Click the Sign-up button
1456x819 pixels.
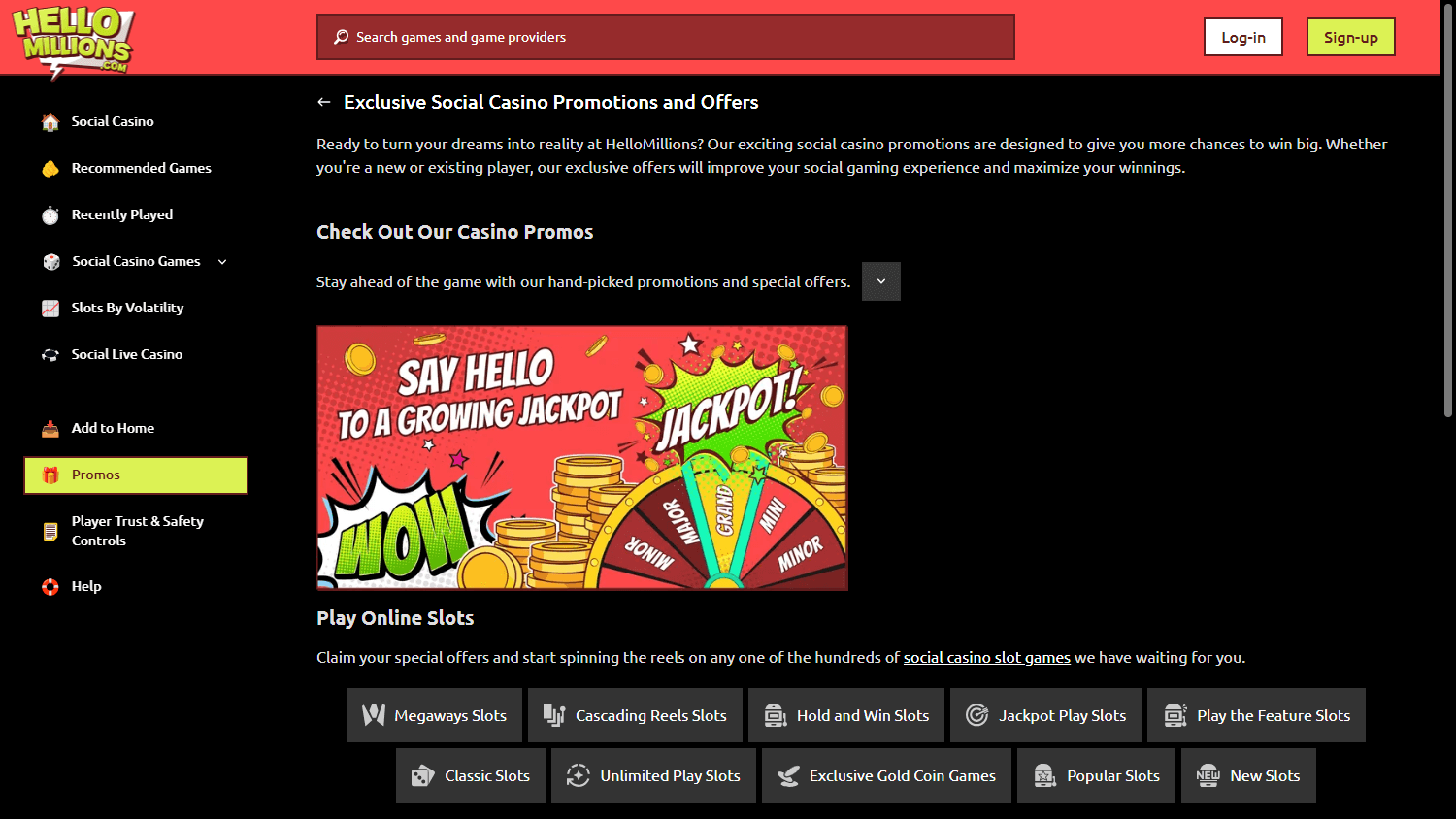(1350, 37)
